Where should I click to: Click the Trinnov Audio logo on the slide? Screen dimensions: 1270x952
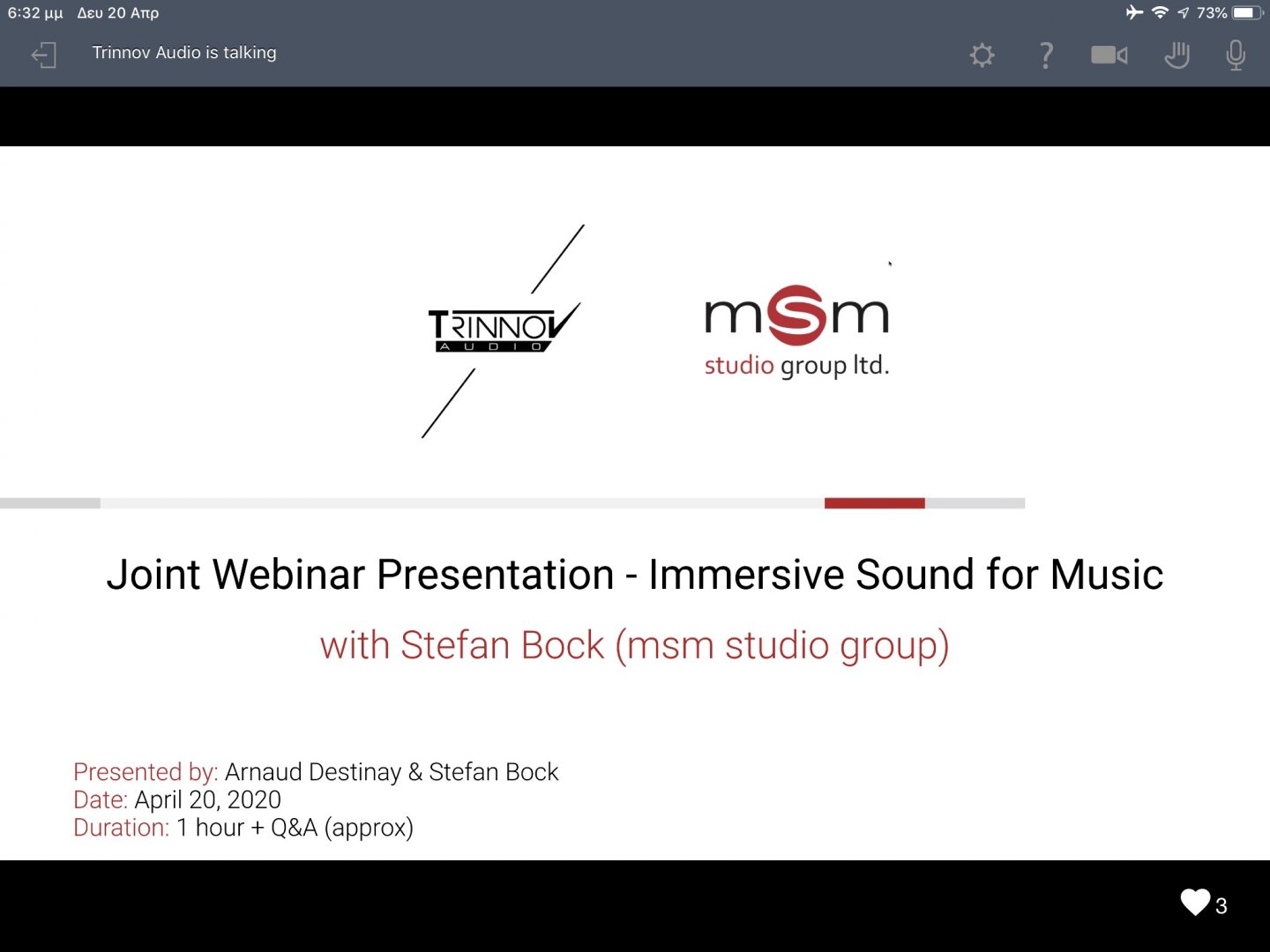(x=503, y=331)
